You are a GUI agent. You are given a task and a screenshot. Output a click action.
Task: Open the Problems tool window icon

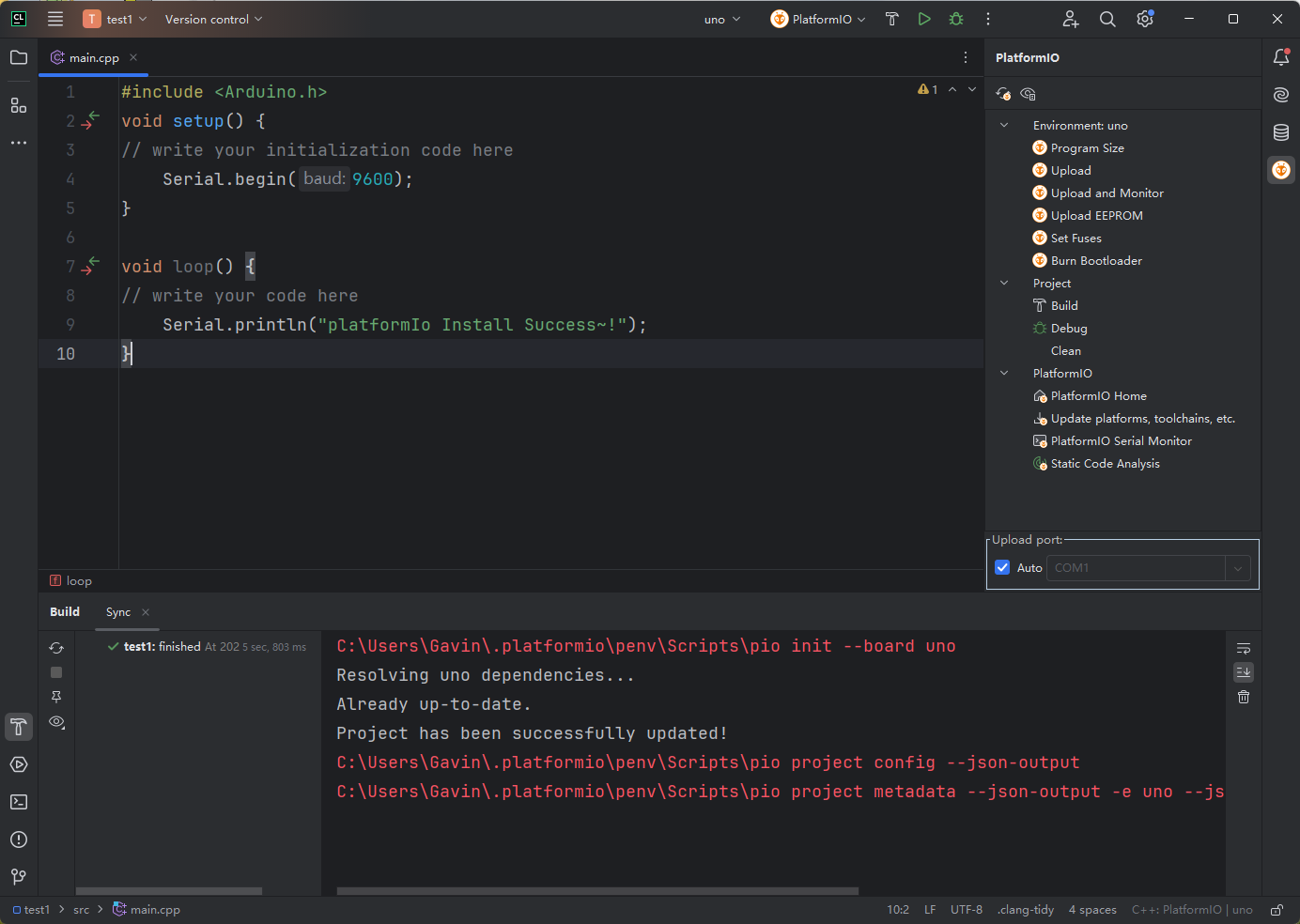point(19,839)
